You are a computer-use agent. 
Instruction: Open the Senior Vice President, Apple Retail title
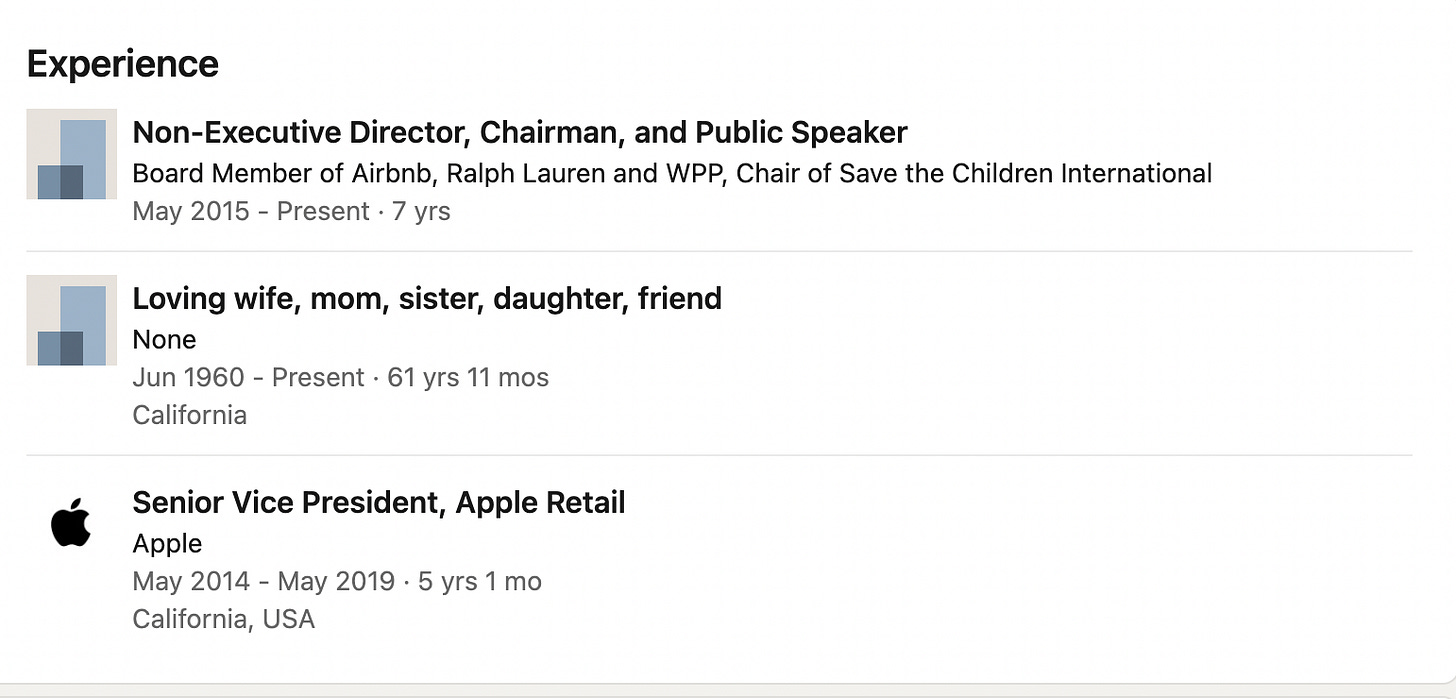(378, 502)
